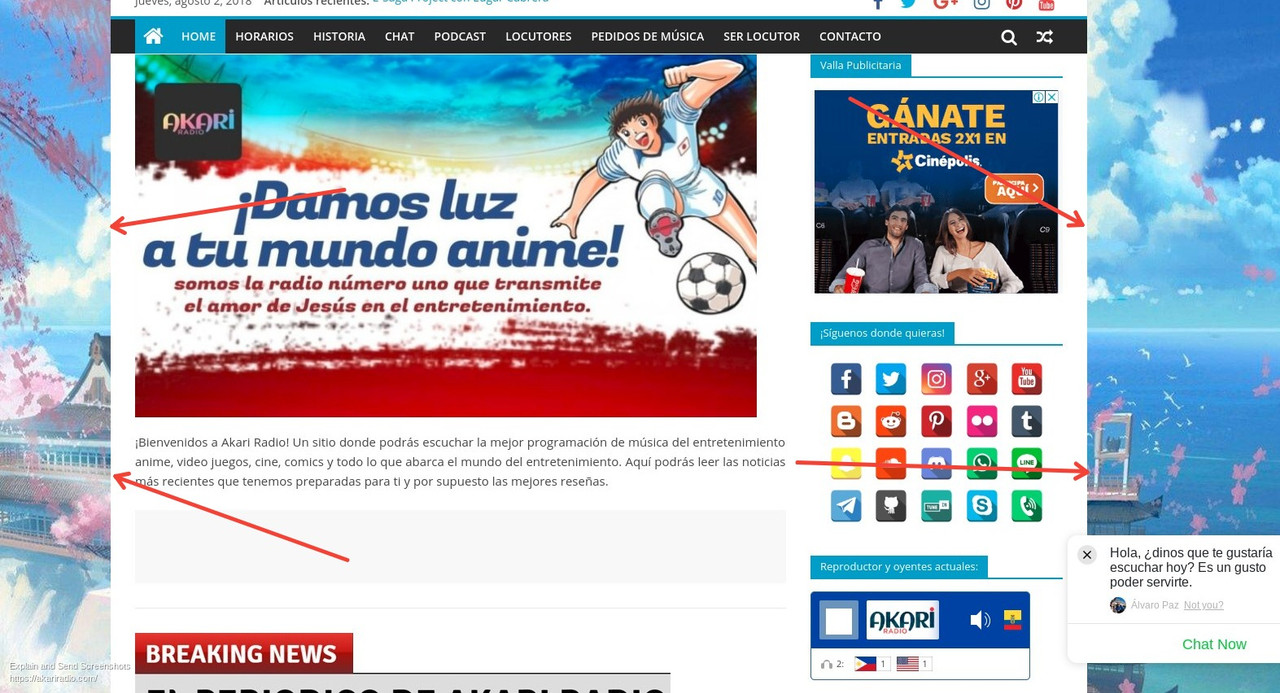Open the Blogger icon
The width and height of the screenshot is (1280, 693).
(846, 421)
